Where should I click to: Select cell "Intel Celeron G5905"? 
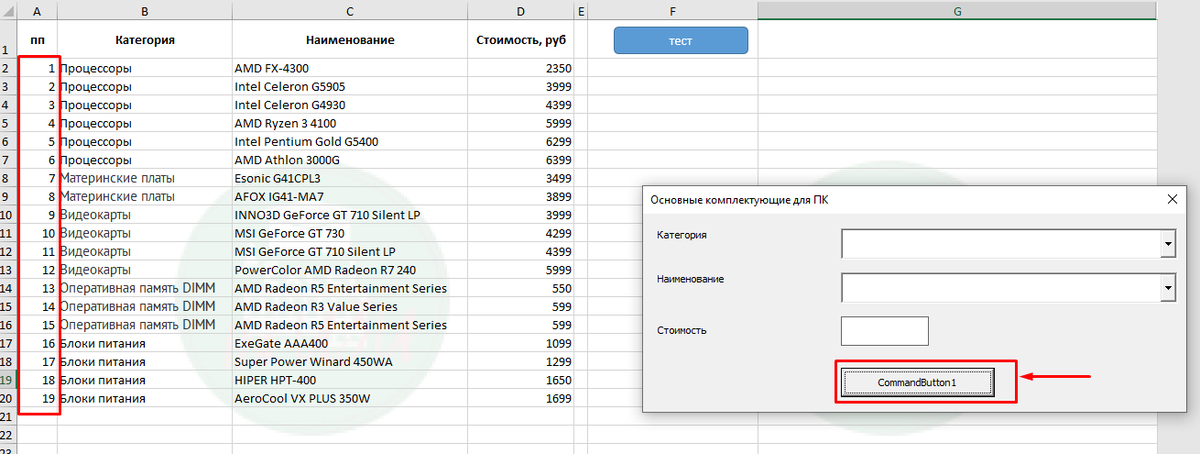tap(350, 86)
